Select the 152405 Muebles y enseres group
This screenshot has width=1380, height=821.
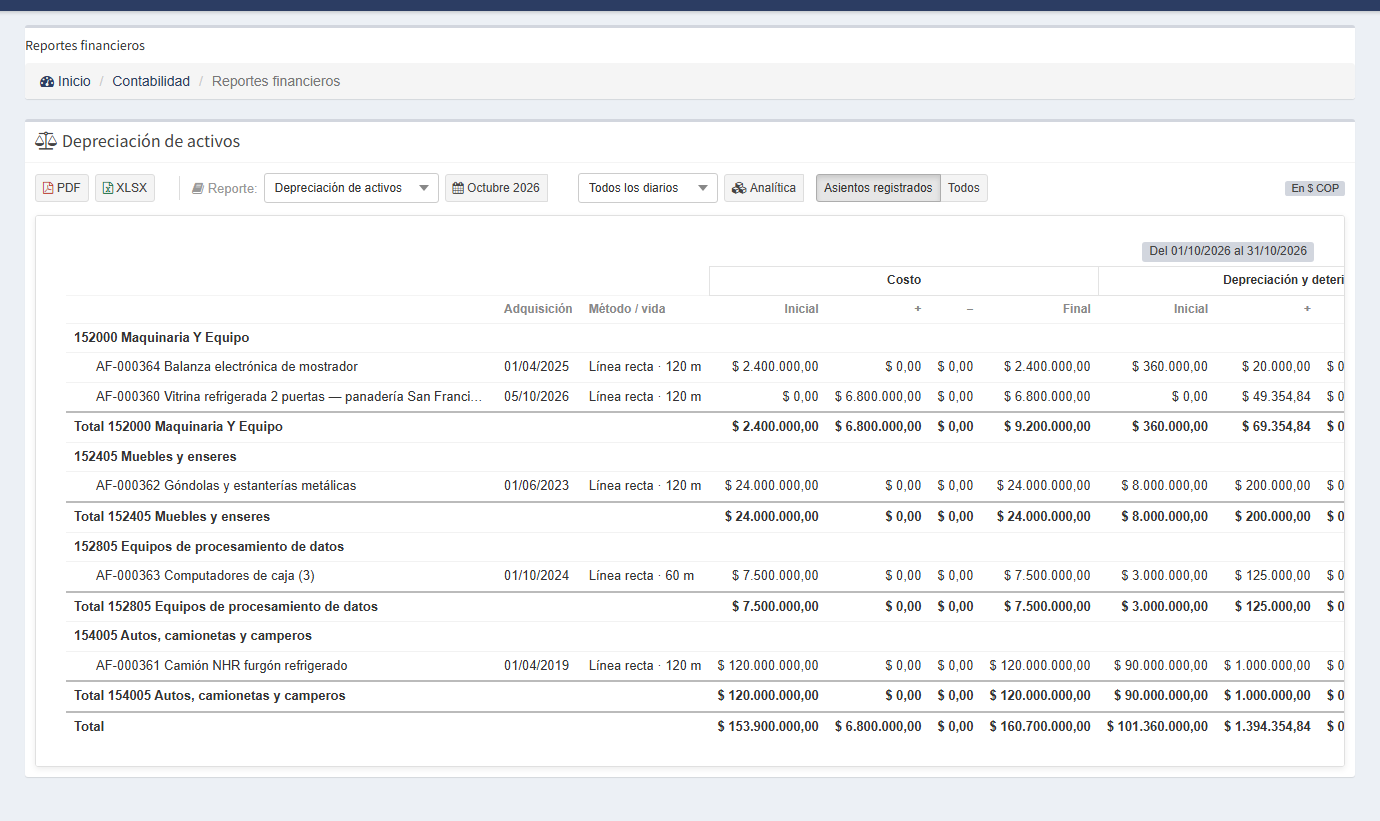[x=705, y=457]
